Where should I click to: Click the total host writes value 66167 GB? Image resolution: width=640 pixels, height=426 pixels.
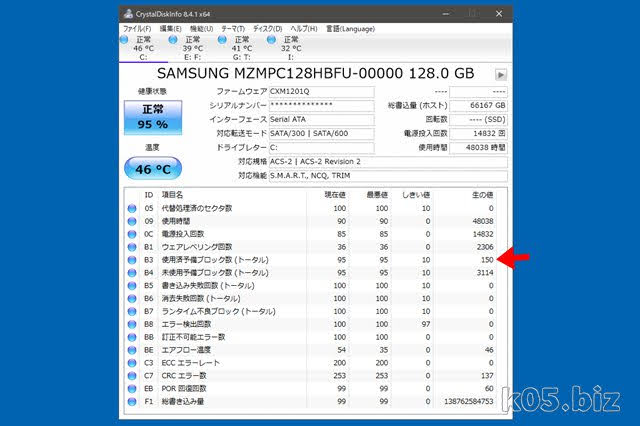click(x=478, y=105)
